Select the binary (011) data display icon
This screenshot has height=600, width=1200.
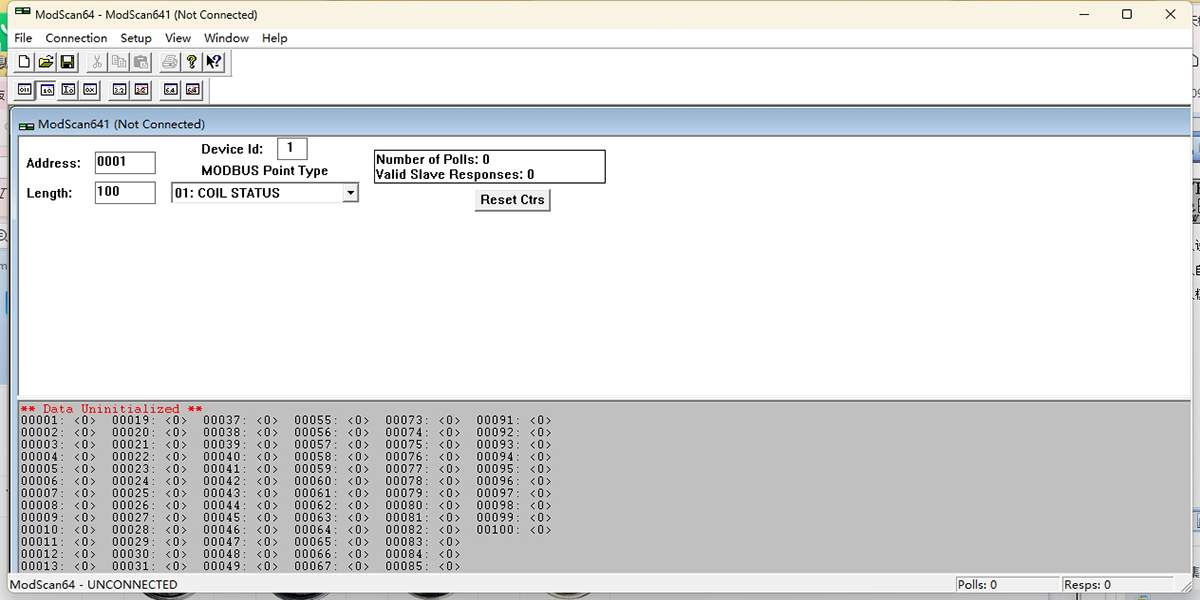[25, 90]
